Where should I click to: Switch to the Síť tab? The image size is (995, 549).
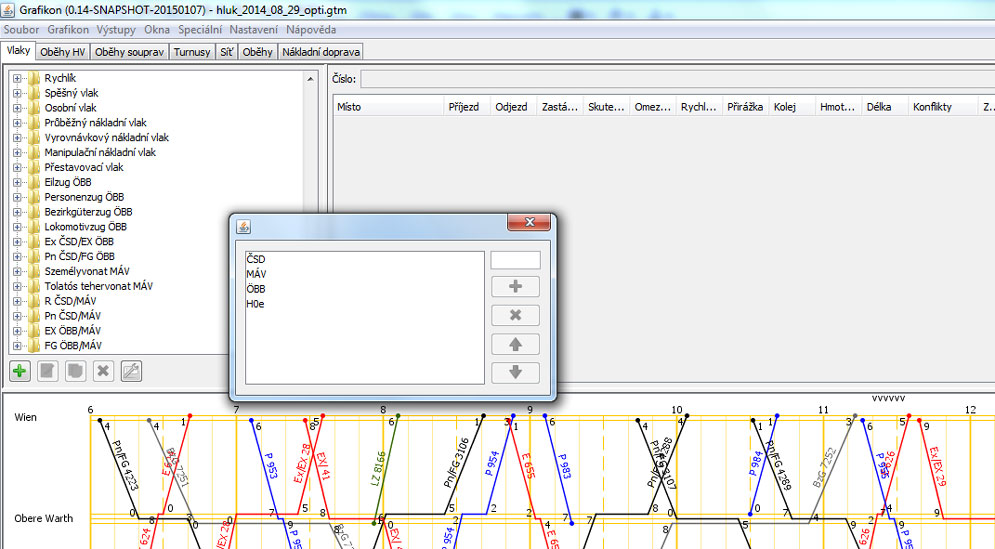coord(227,52)
